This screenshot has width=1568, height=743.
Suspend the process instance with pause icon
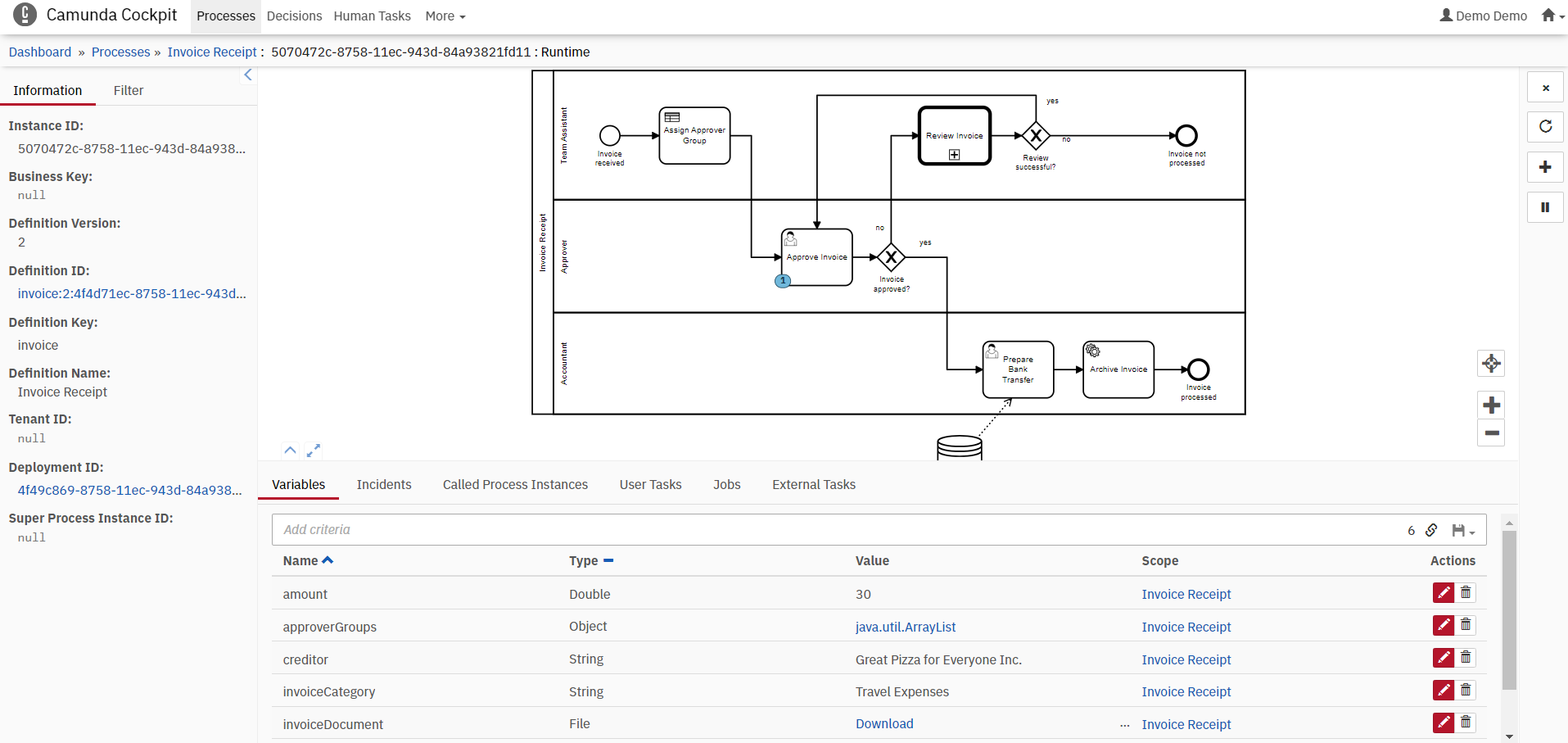pyautogui.click(x=1545, y=207)
